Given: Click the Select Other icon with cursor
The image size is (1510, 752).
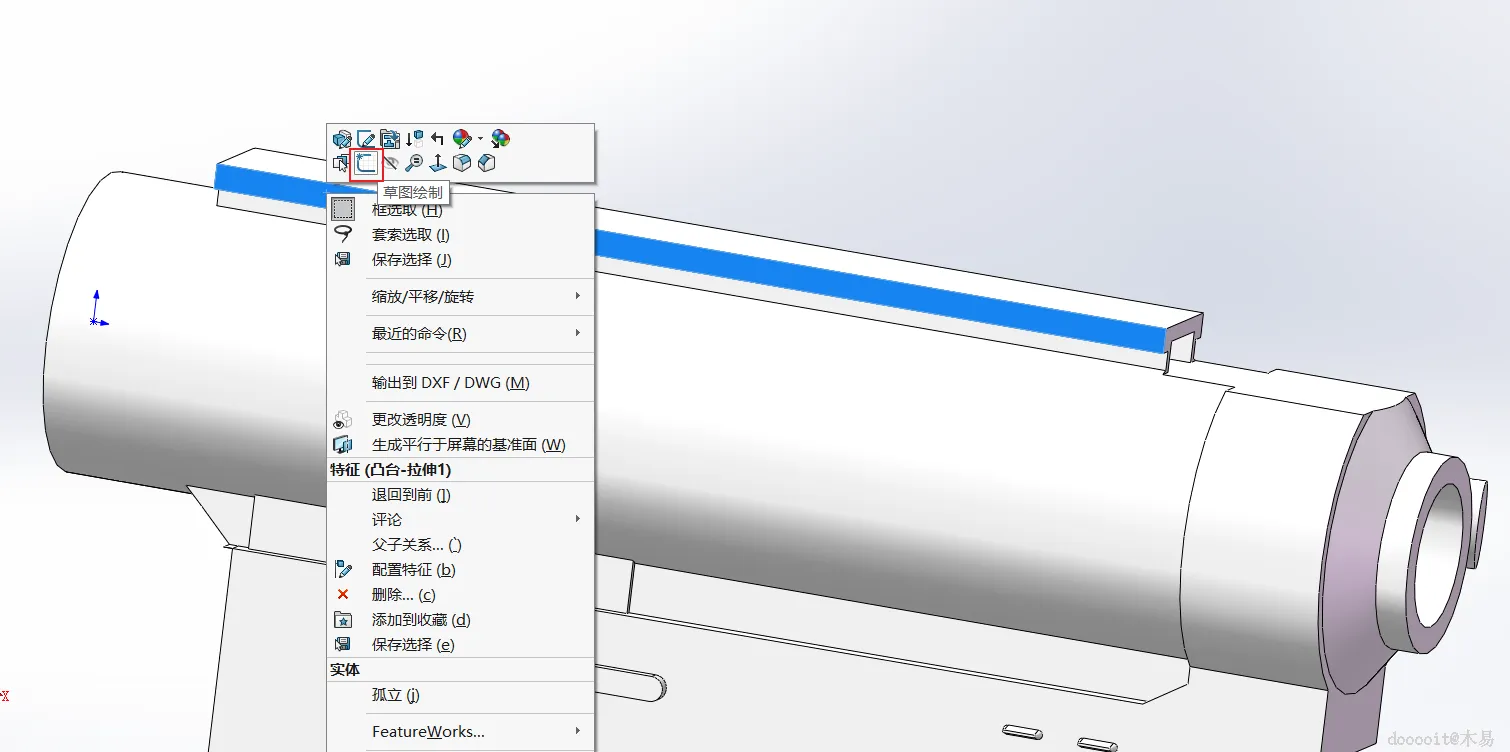Looking at the screenshot, I should [x=341, y=163].
